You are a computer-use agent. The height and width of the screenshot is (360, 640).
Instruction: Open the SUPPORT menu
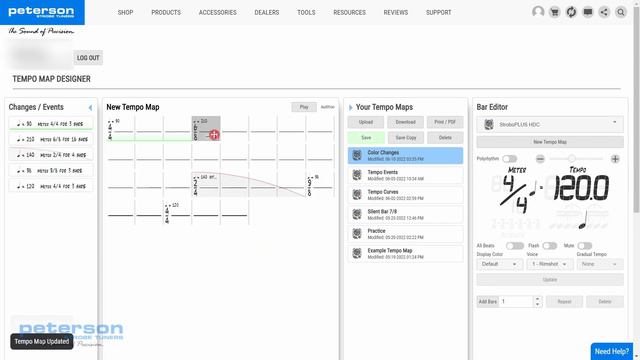tap(438, 13)
